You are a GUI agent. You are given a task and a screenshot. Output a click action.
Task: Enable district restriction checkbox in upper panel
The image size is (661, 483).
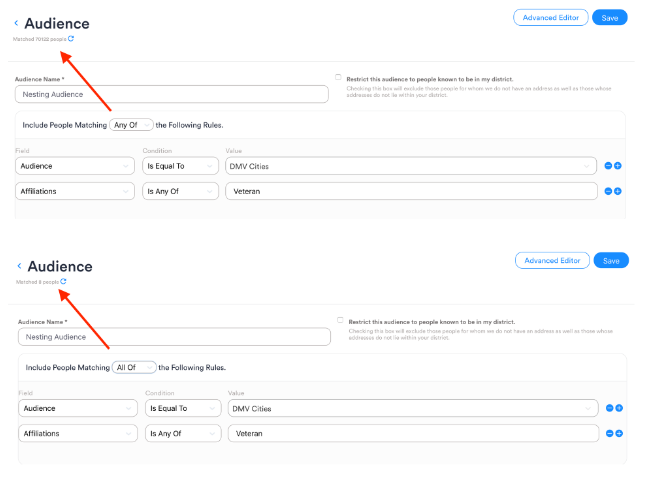point(339,77)
